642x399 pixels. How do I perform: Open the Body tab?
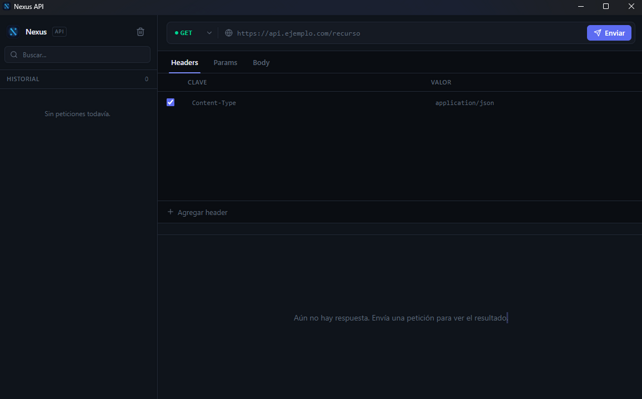[x=261, y=63]
